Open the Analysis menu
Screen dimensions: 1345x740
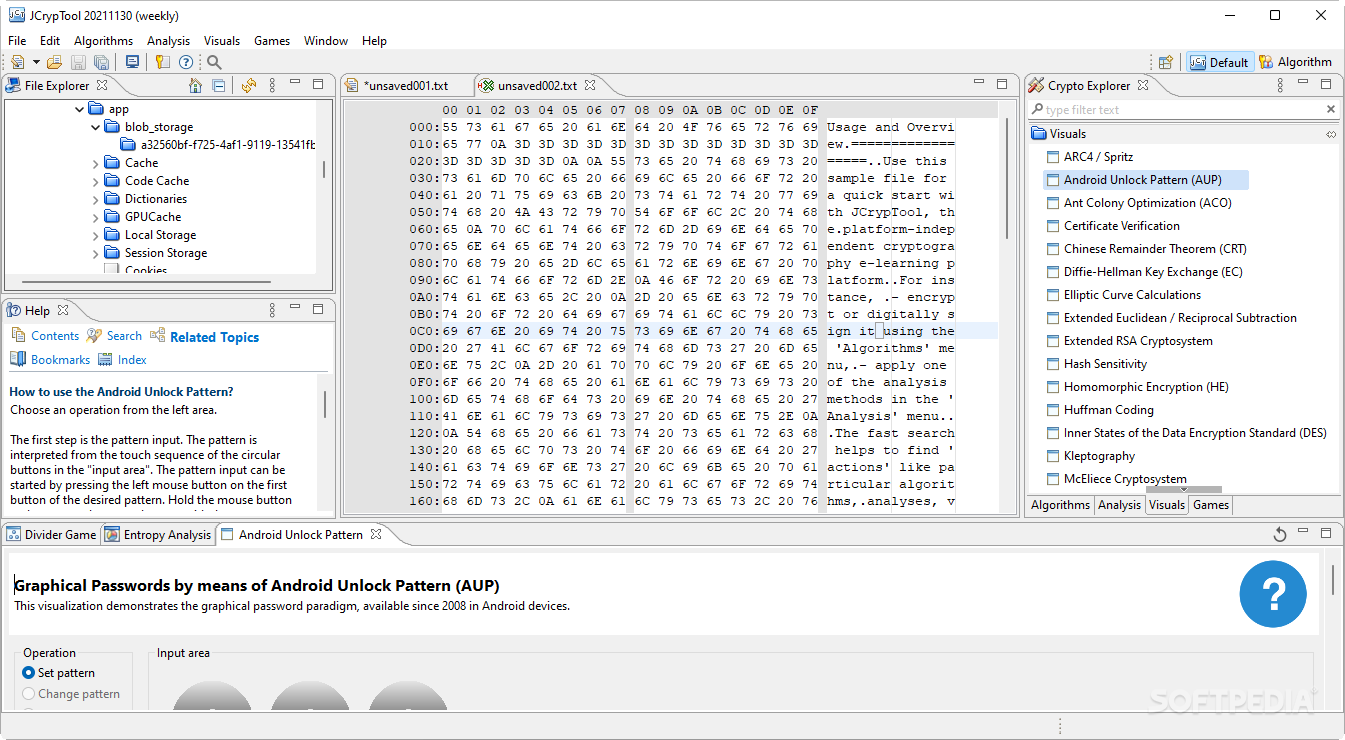pyautogui.click(x=168, y=41)
